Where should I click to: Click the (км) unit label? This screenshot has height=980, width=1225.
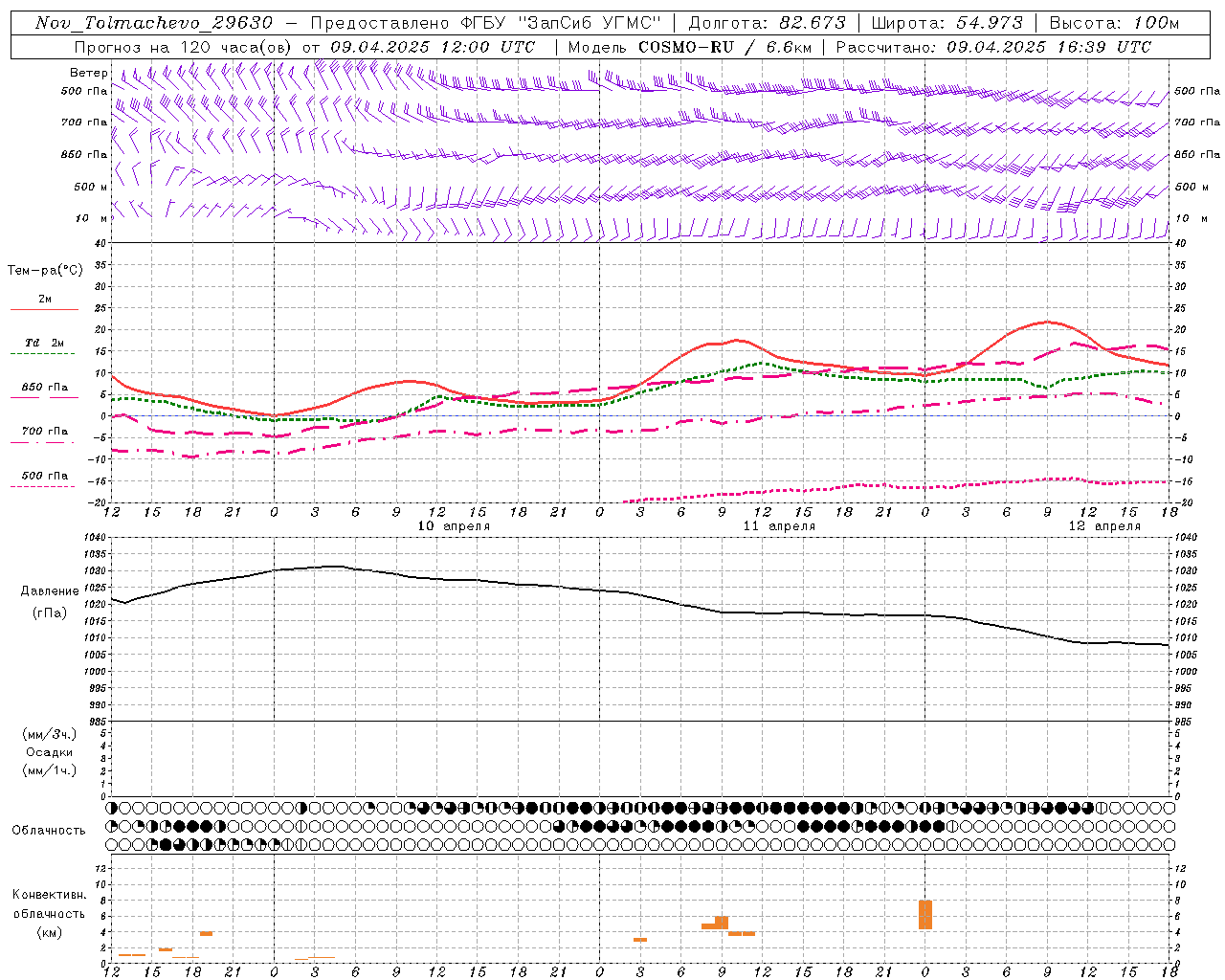[49, 932]
